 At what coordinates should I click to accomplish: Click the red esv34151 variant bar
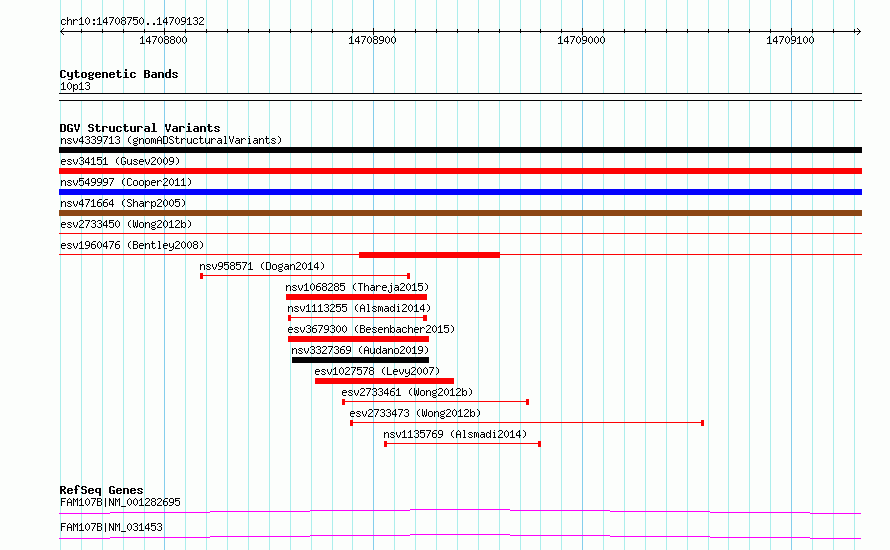point(460,171)
